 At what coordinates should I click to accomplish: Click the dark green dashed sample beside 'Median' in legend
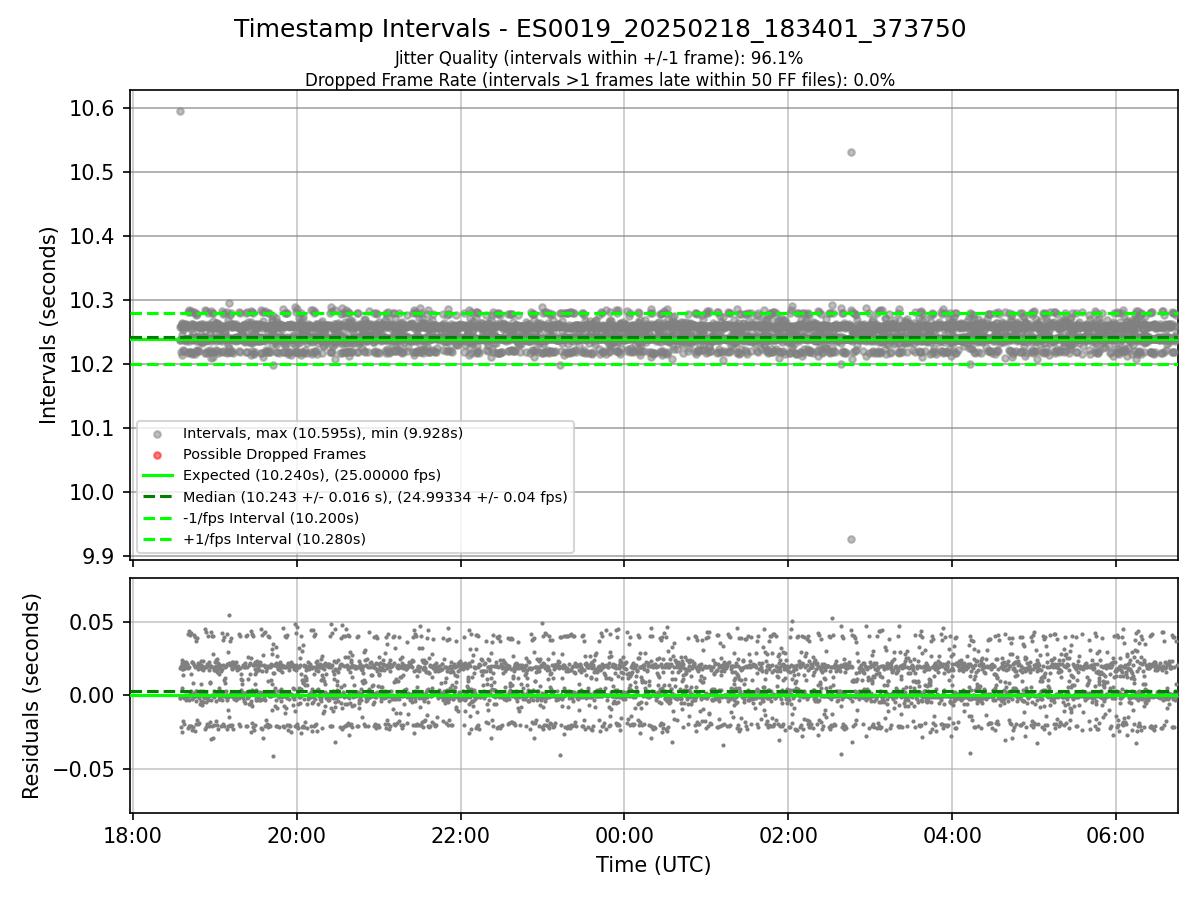tap(157, 497)
